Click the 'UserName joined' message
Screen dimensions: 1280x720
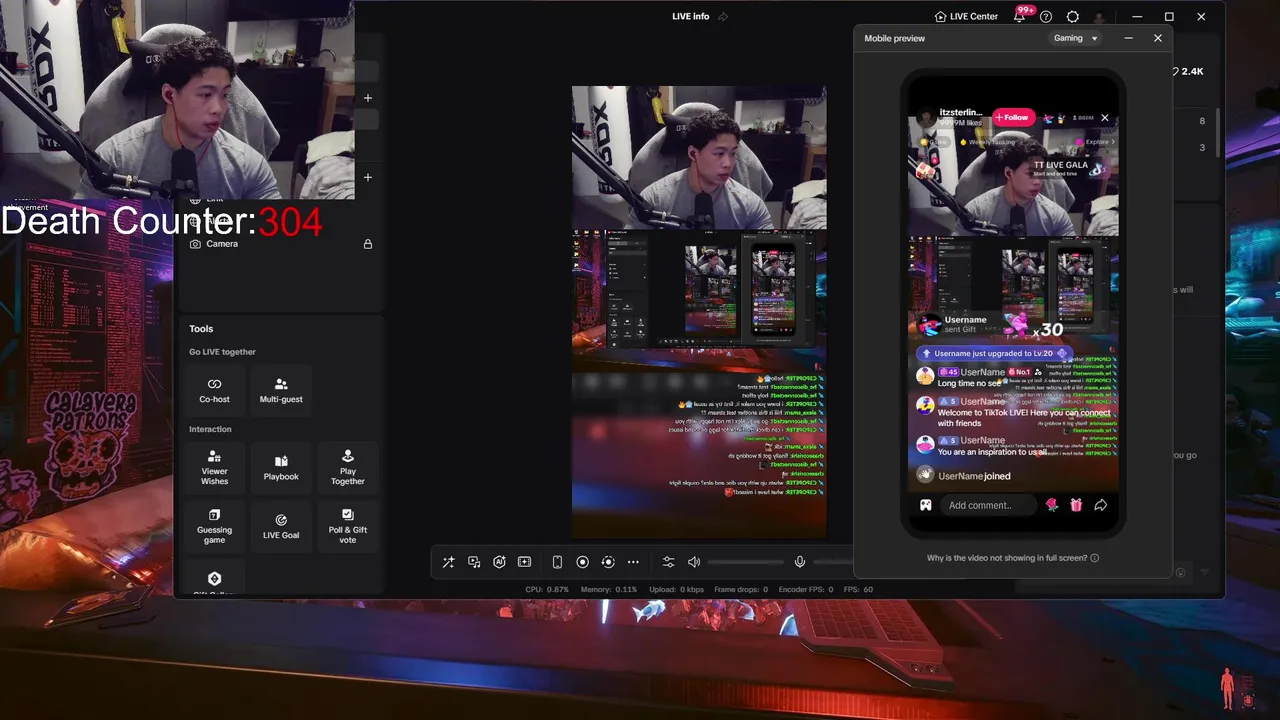click(974, 476)
